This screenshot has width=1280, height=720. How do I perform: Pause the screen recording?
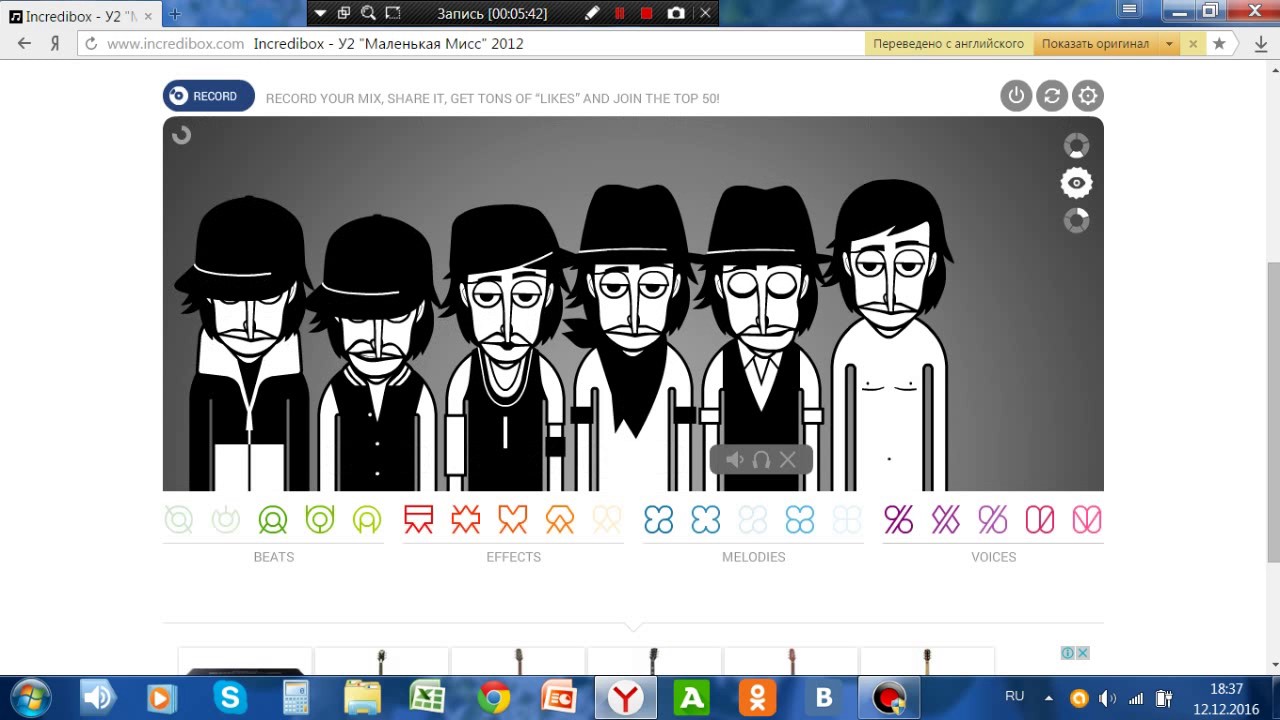click(619, 13)
